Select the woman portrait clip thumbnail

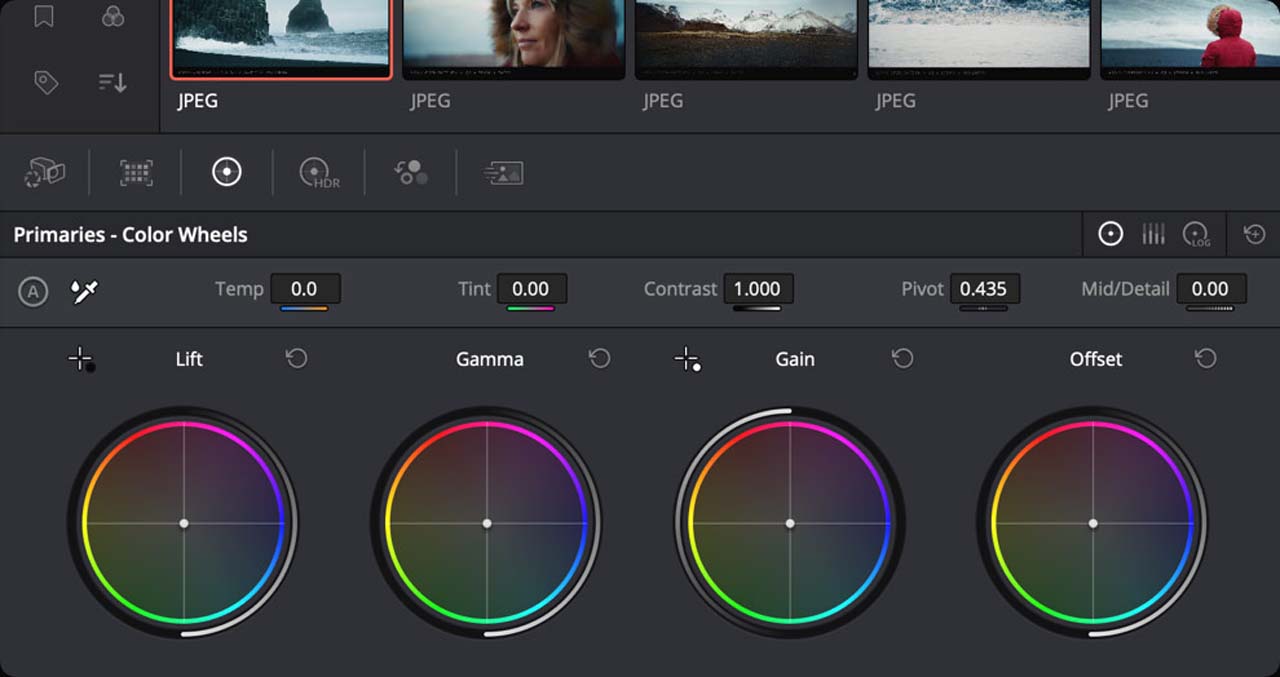[513, 39]
